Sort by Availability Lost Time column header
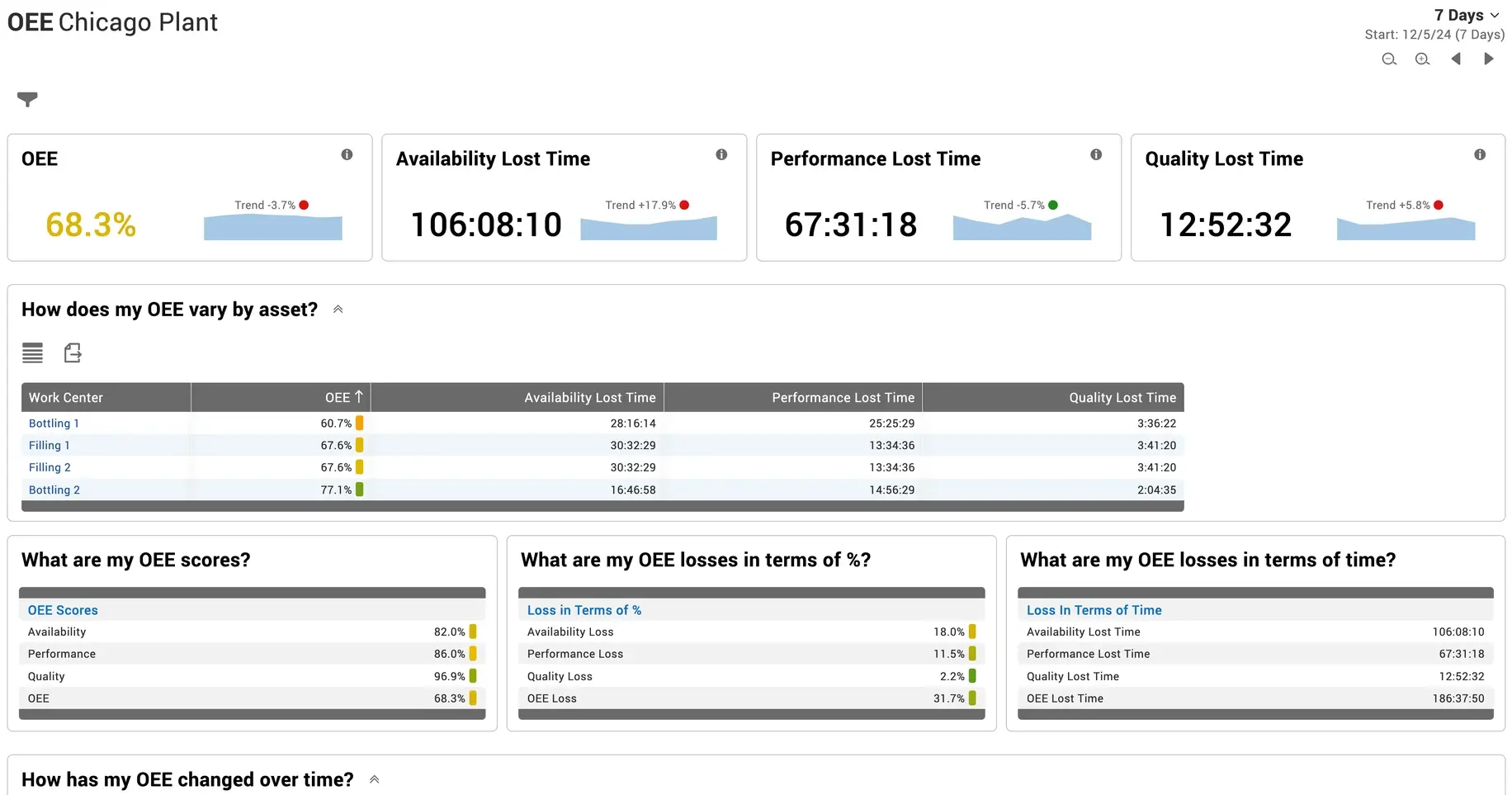This screenshot has width=1512, height=795. coord(517,397)
